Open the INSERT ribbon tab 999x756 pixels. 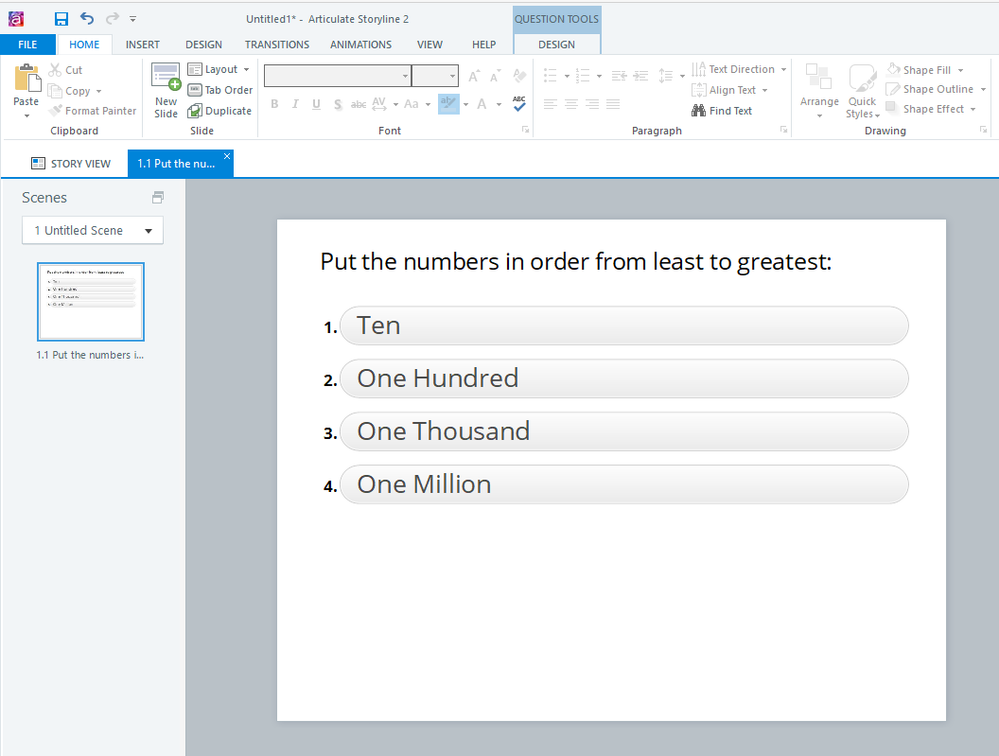143,45
